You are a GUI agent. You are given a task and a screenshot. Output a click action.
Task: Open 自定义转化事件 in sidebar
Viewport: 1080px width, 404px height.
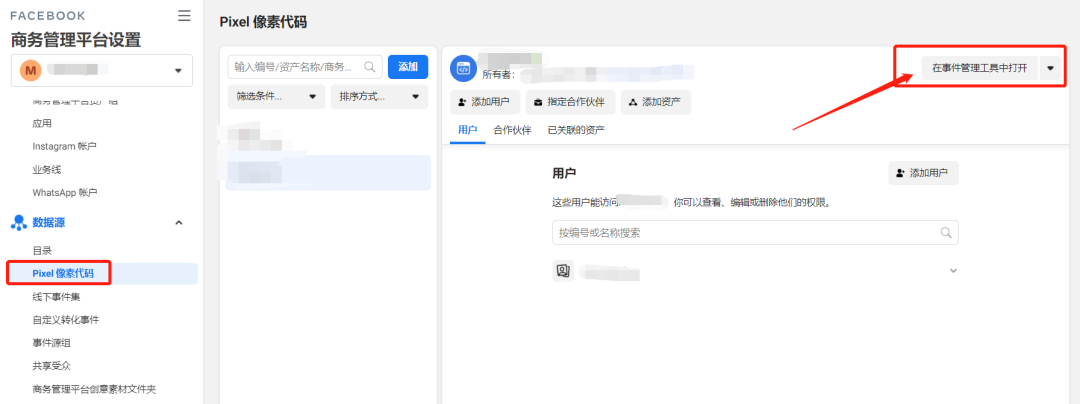point(65,319)
